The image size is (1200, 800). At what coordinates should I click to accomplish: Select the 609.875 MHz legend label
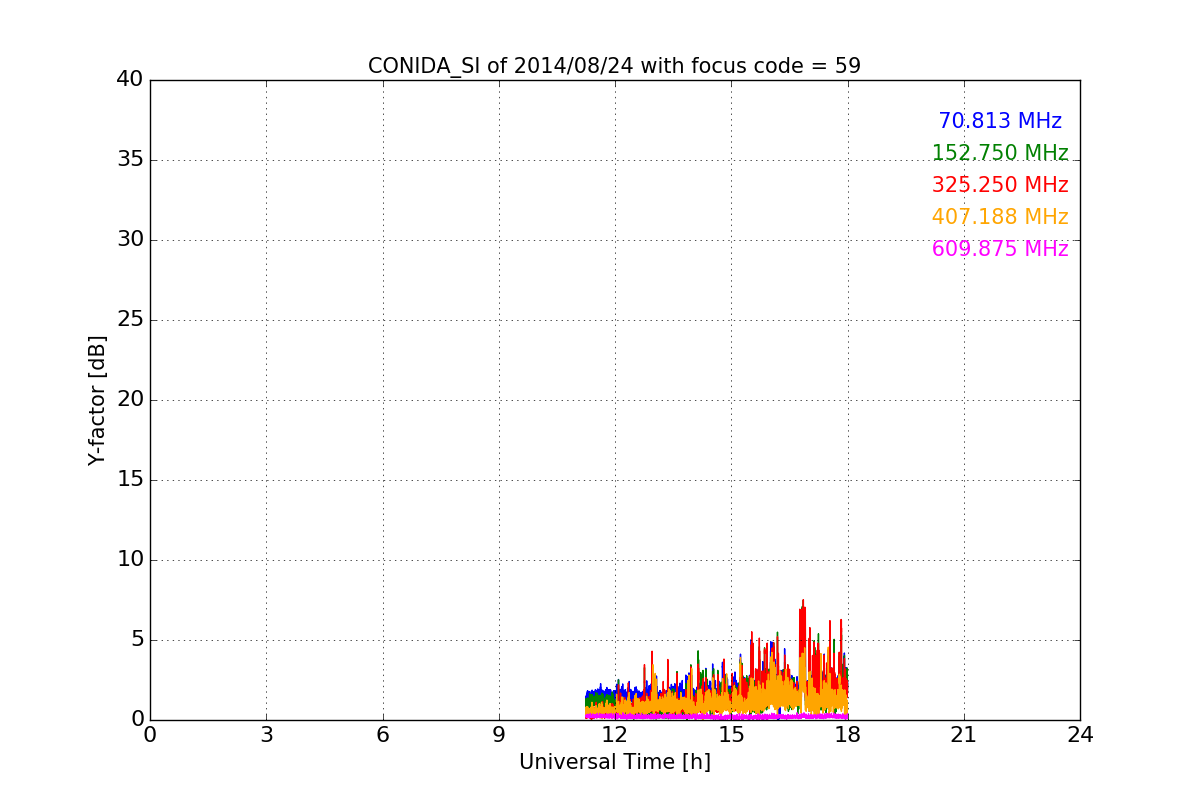tap(1000, 249)
